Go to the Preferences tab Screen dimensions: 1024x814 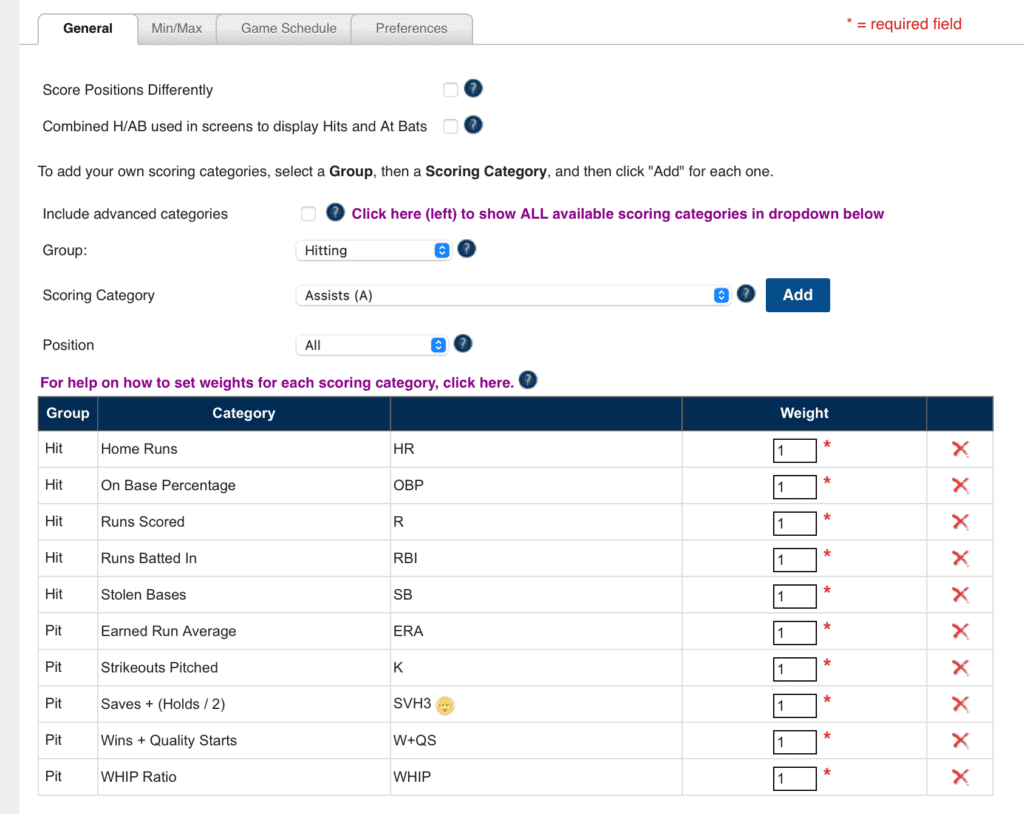click(411, 29)
